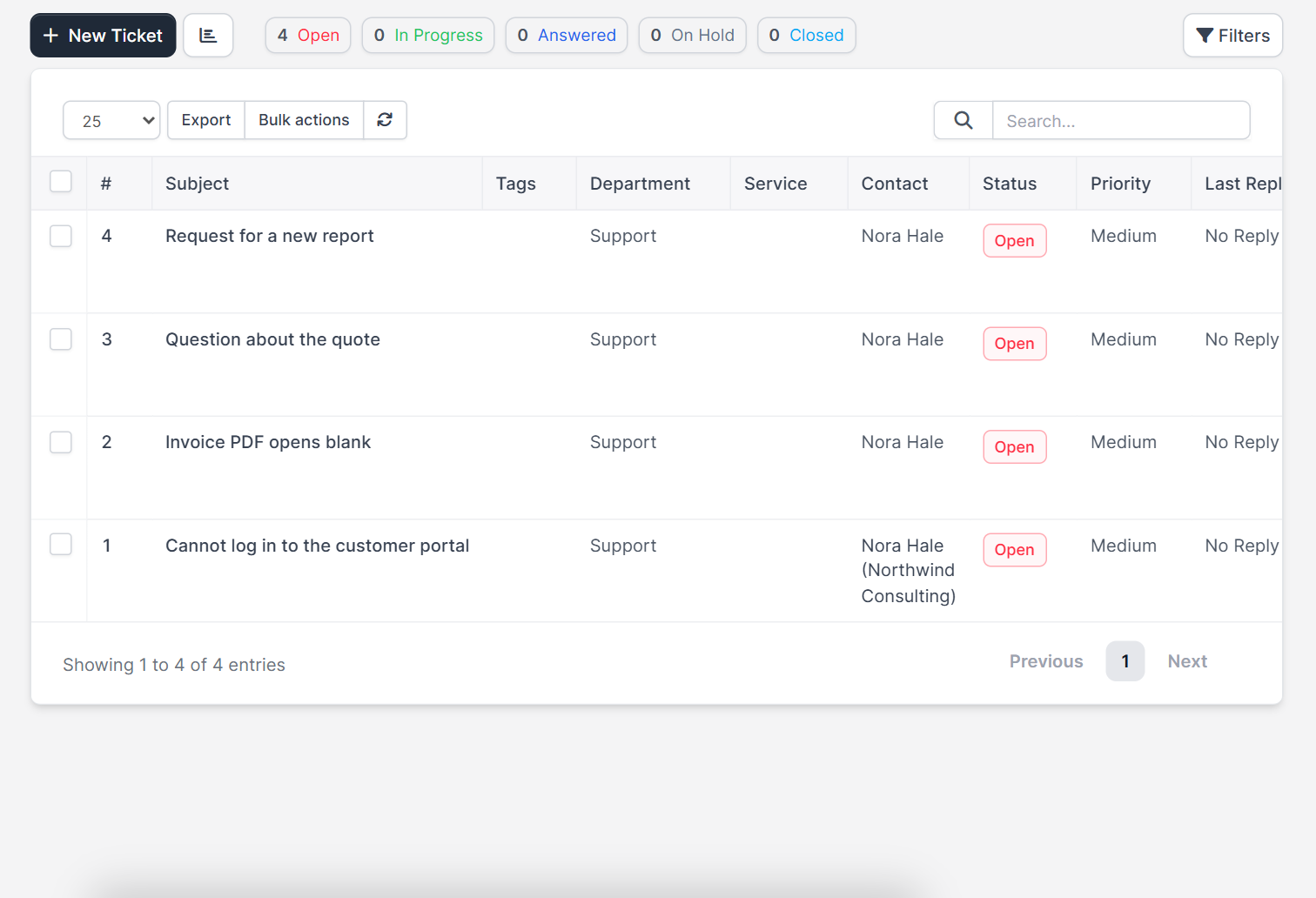
Task: Open the Bulk actions menu
Action: click(304, 120)
